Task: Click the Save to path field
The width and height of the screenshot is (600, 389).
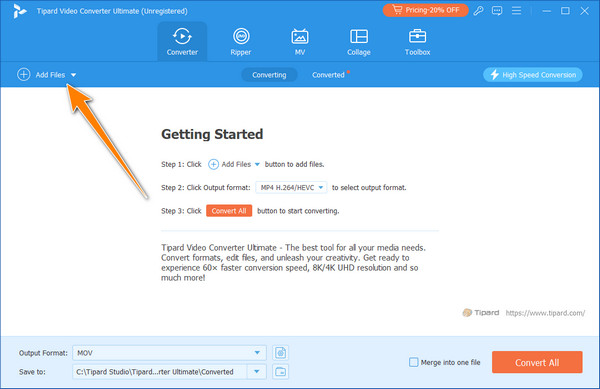Action: (x=160, y=372)
